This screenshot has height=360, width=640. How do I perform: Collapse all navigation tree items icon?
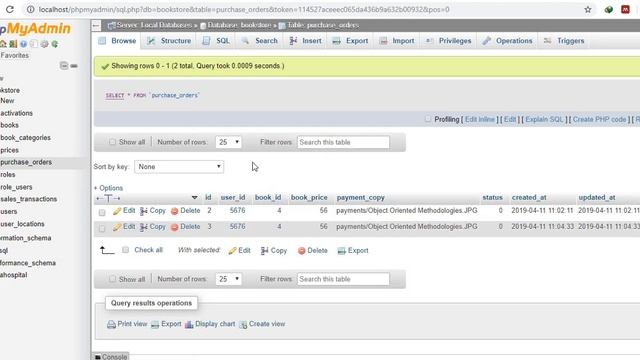click(x=64, y=65)
